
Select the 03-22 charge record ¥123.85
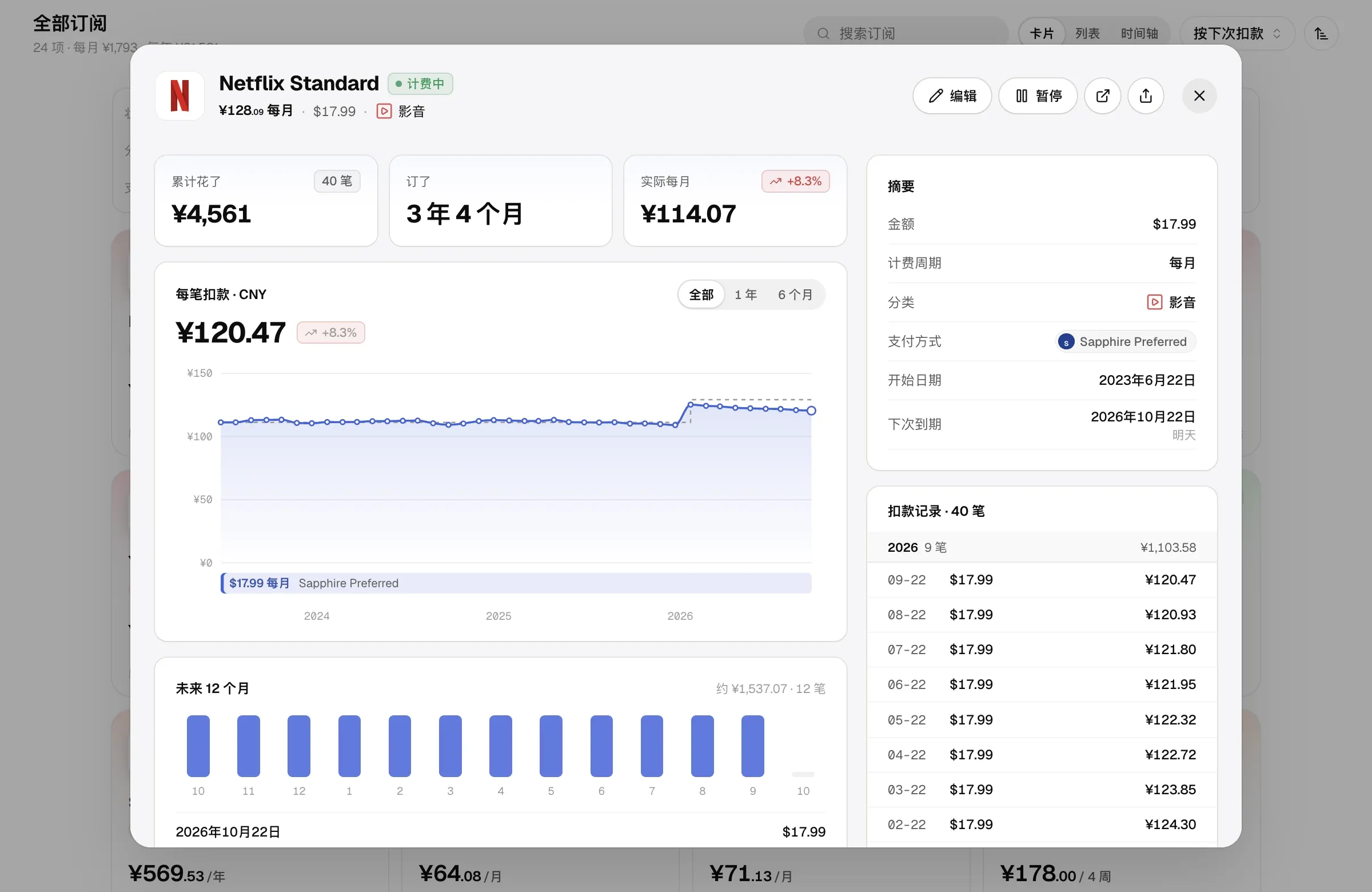1042,790
